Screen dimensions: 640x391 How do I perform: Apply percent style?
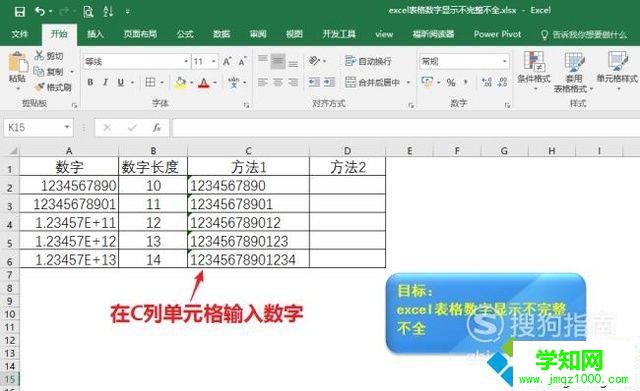tap(451, 82)
